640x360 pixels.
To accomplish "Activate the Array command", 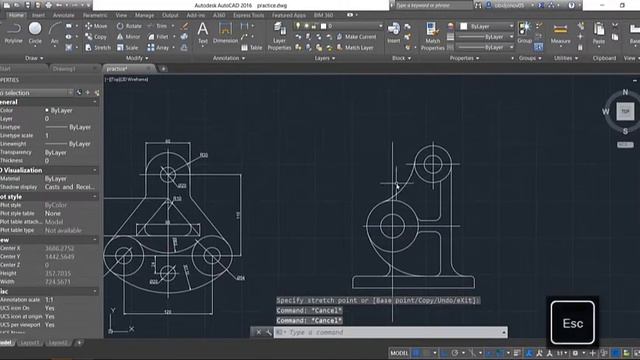I will point(158,48).
